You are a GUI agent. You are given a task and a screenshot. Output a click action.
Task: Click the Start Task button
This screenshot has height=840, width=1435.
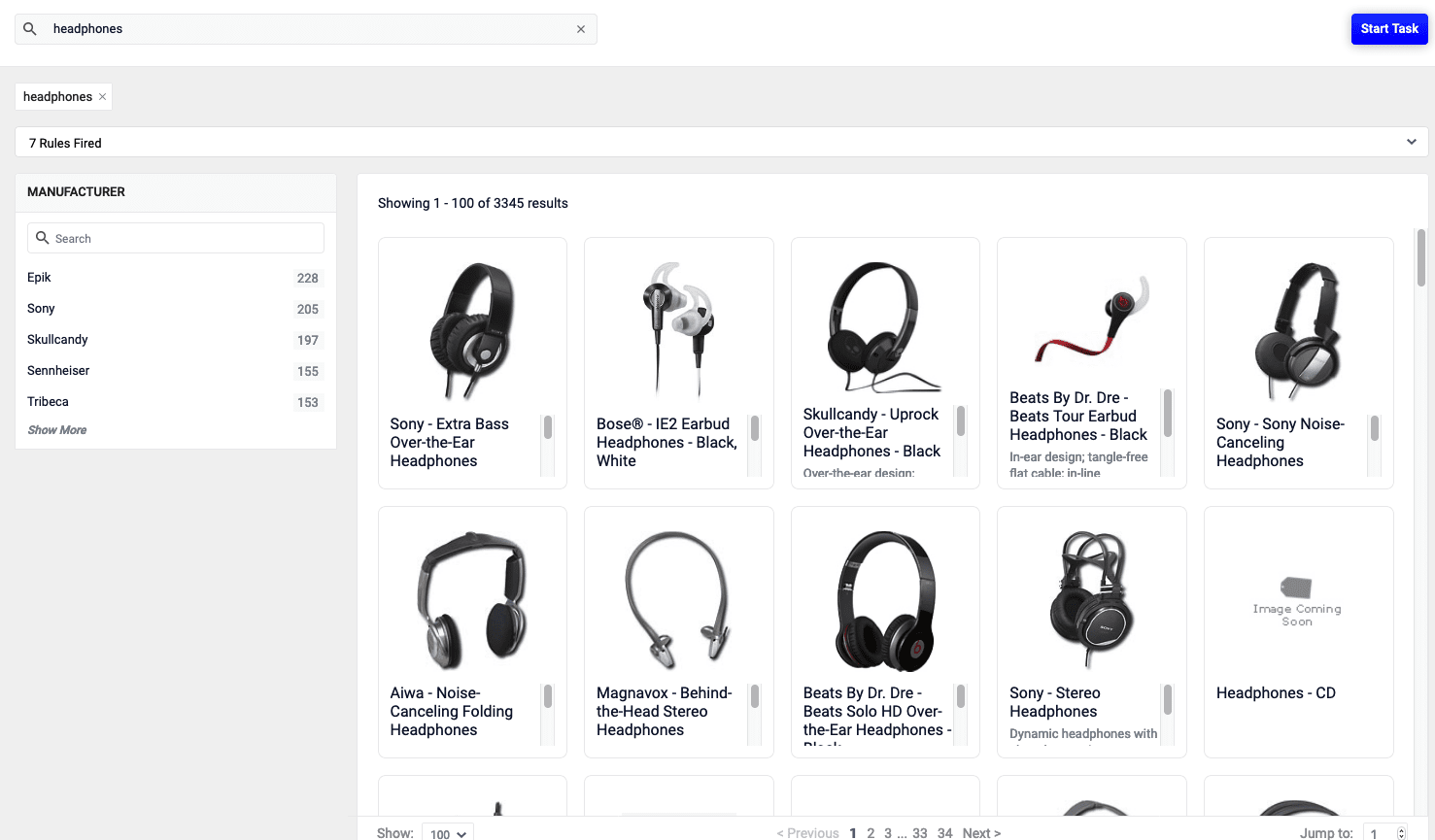1389,29
